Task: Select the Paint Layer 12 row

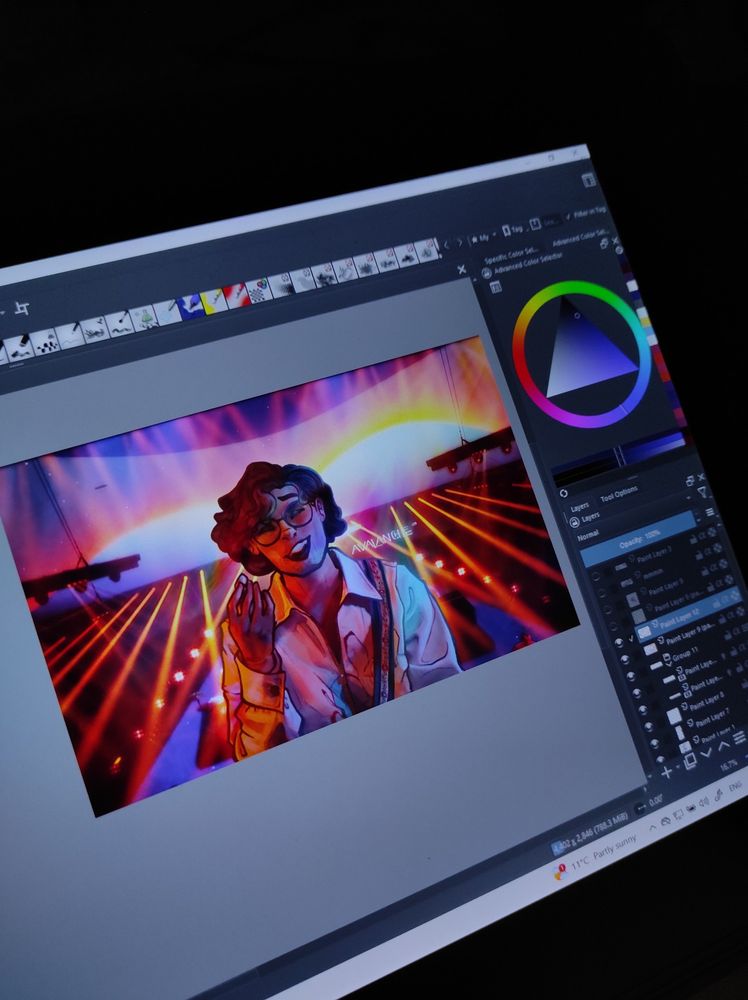Action: pyautogui.click(x=688, y=615)
